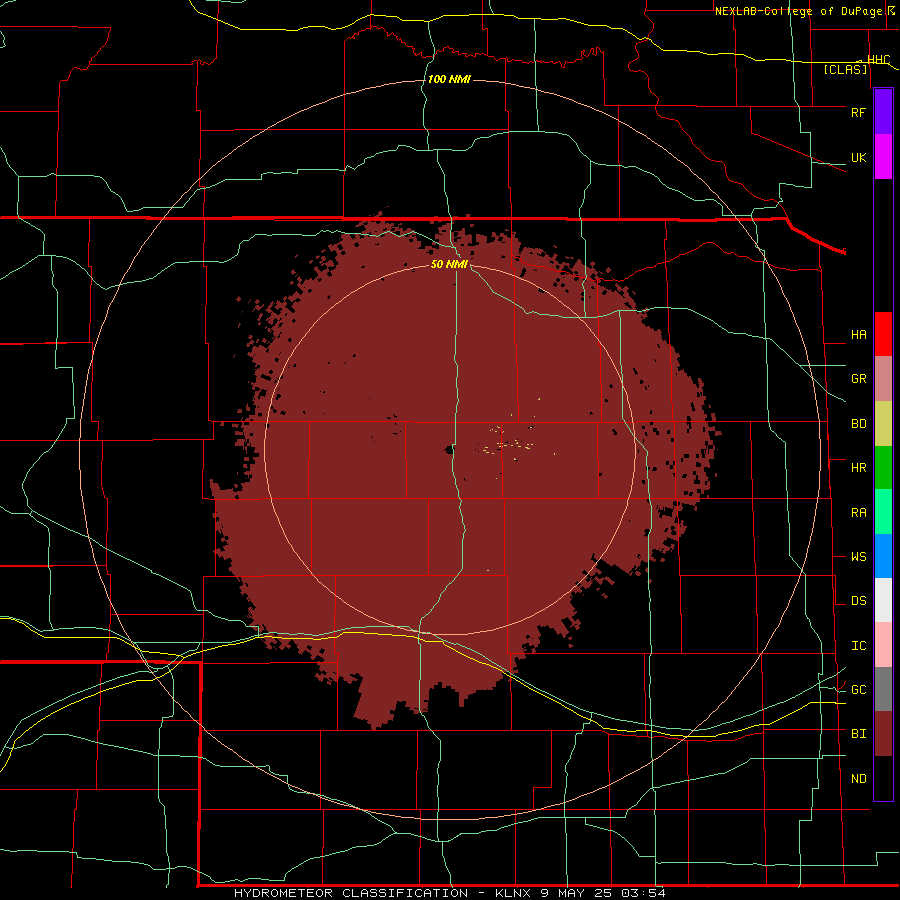900x900 pixels.
Task: Click the NEXLAB-College of DuPage text
Action: point(800,11)
